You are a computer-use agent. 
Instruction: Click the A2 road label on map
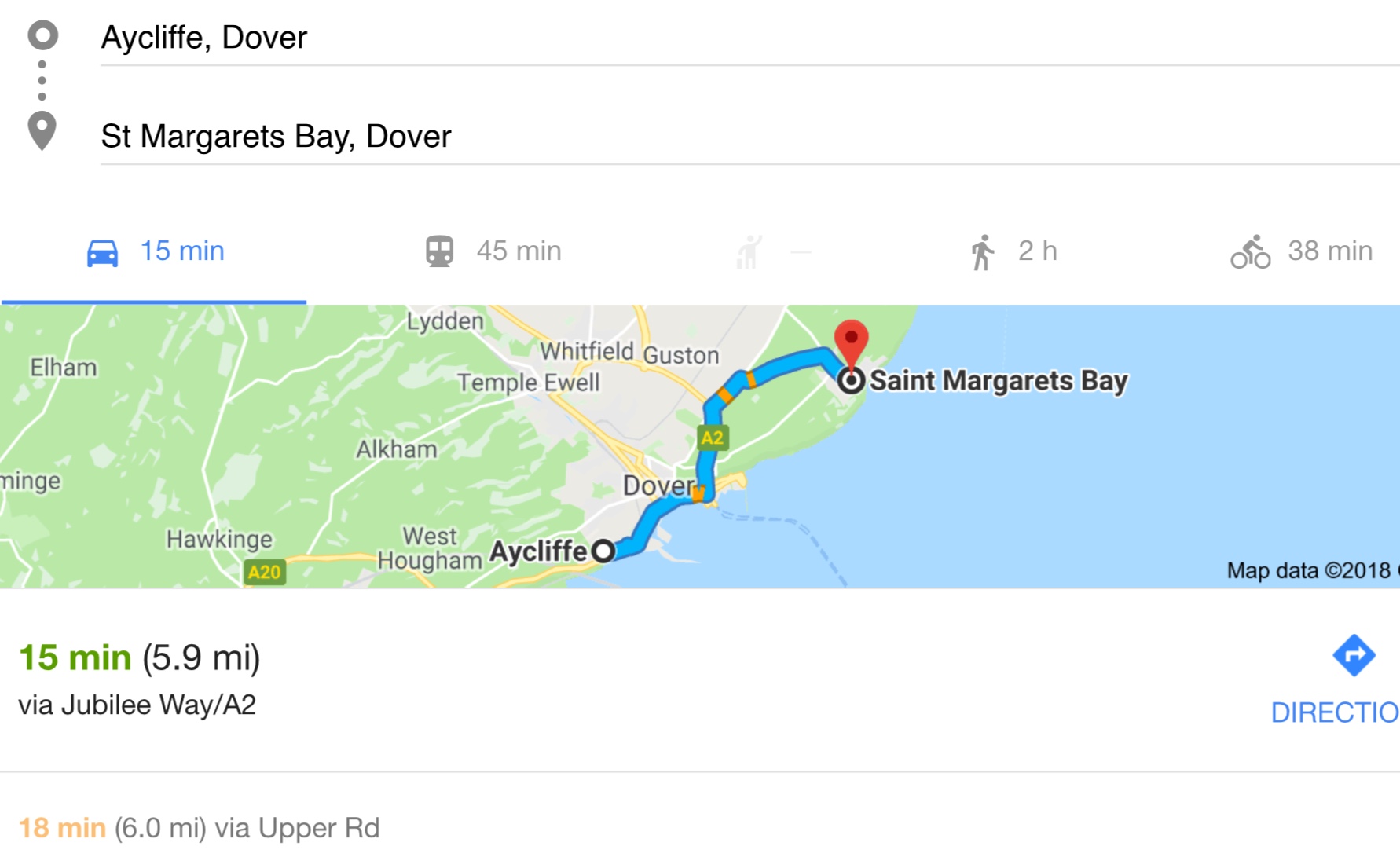[x=713, y=438]
